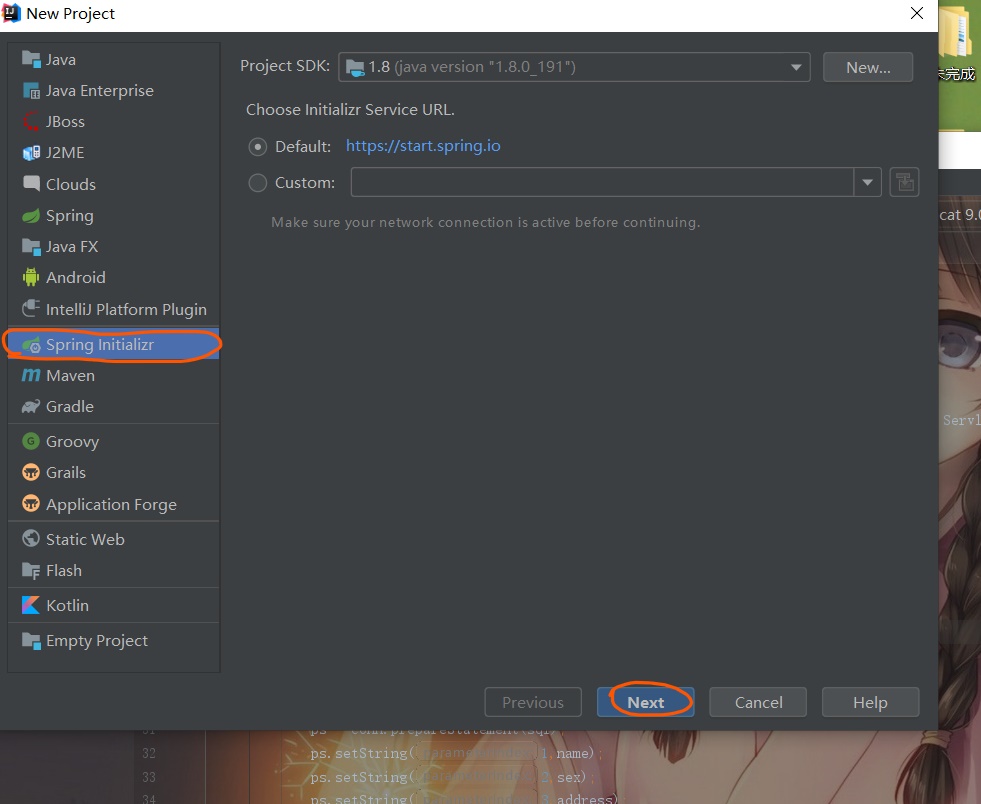The height and width of the screenshot is (804, 981).
Task: Choose Empty Project type
Action: coord(113,640)
